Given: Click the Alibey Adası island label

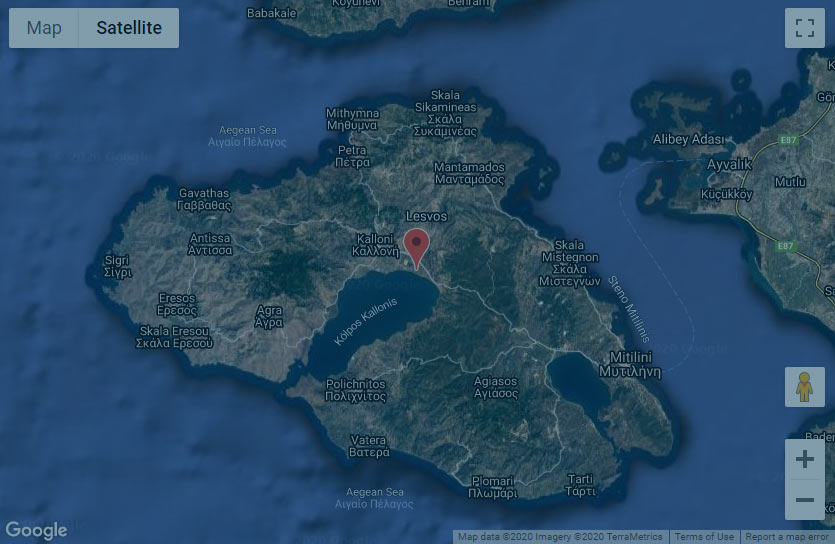Looking at the screenshot, I should click(688, 139).
